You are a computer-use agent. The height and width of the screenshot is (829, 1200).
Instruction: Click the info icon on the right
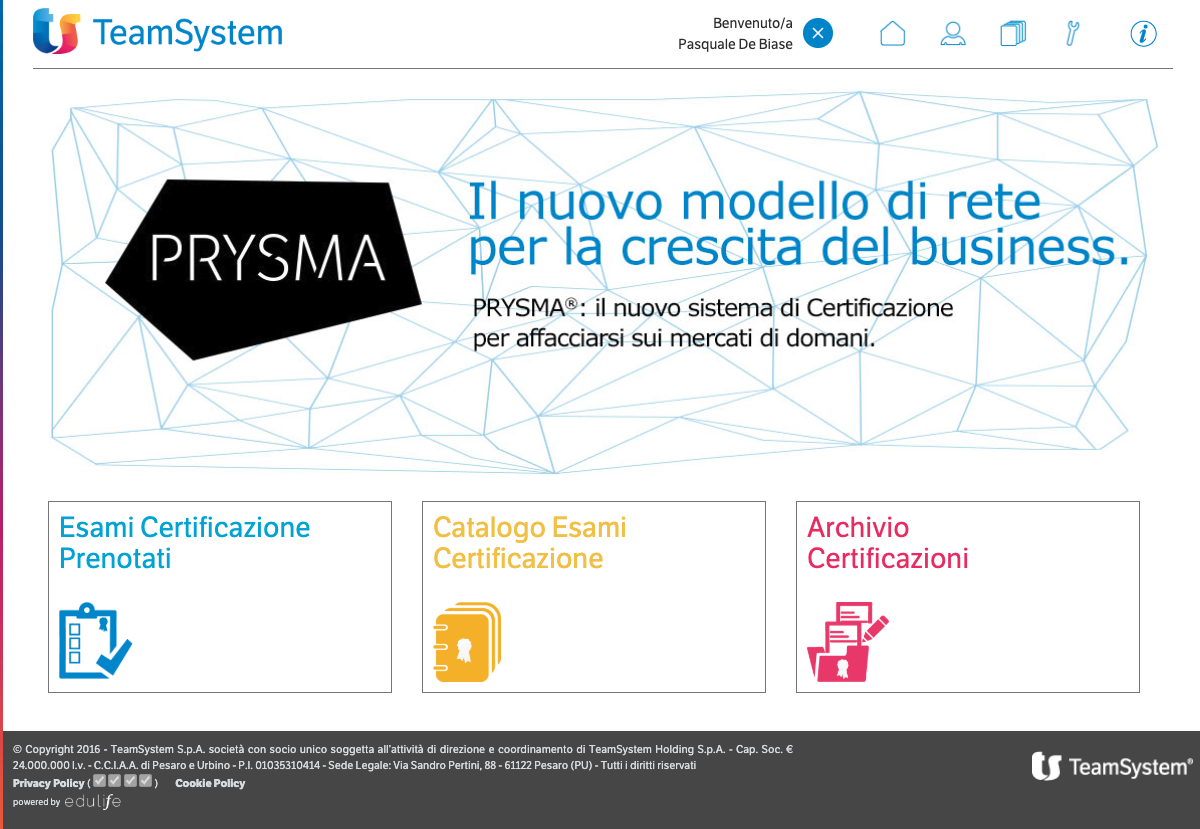(x=1143, y=33)
